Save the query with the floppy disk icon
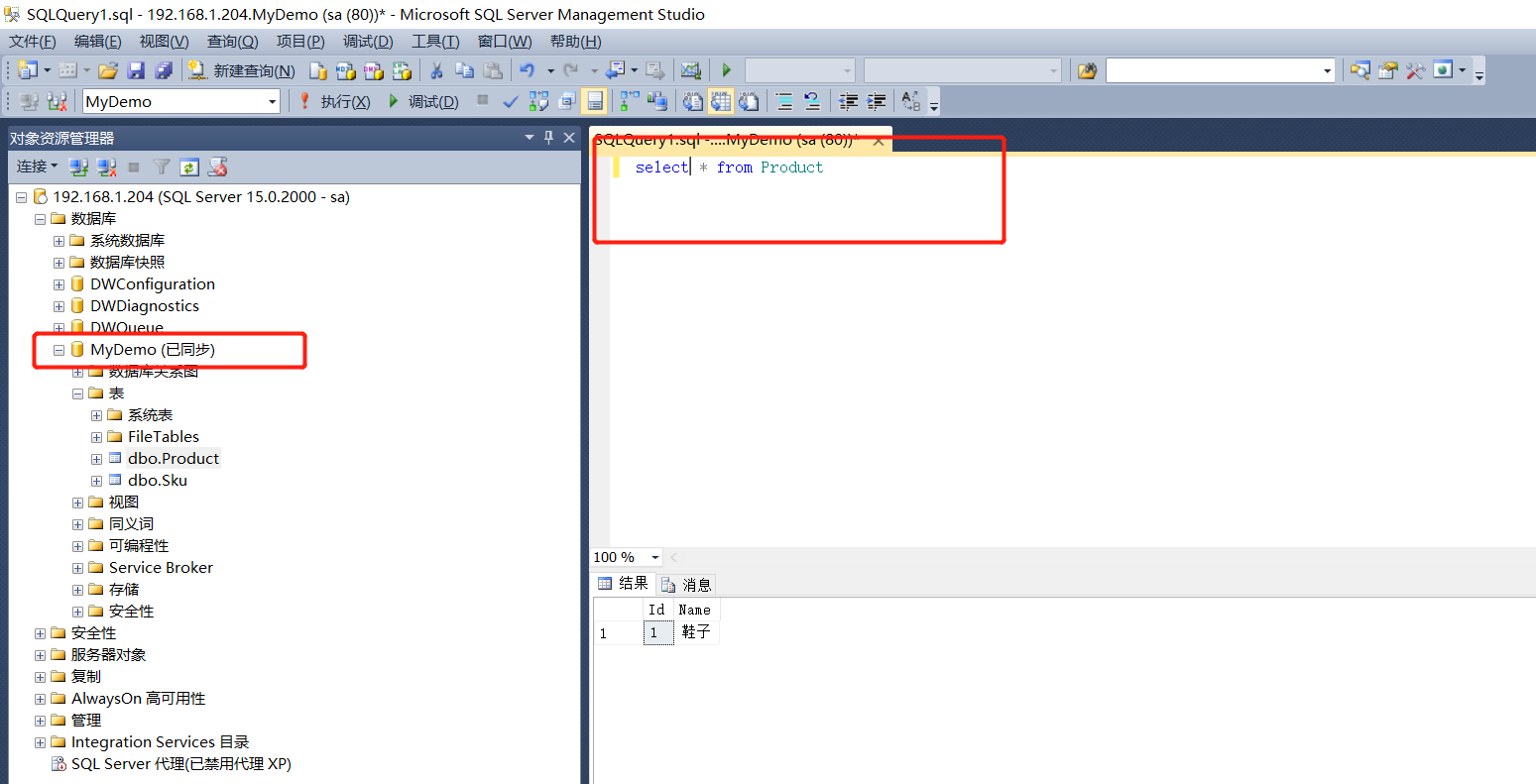This screenshot has height=784, width=1536. coord(136,70)
